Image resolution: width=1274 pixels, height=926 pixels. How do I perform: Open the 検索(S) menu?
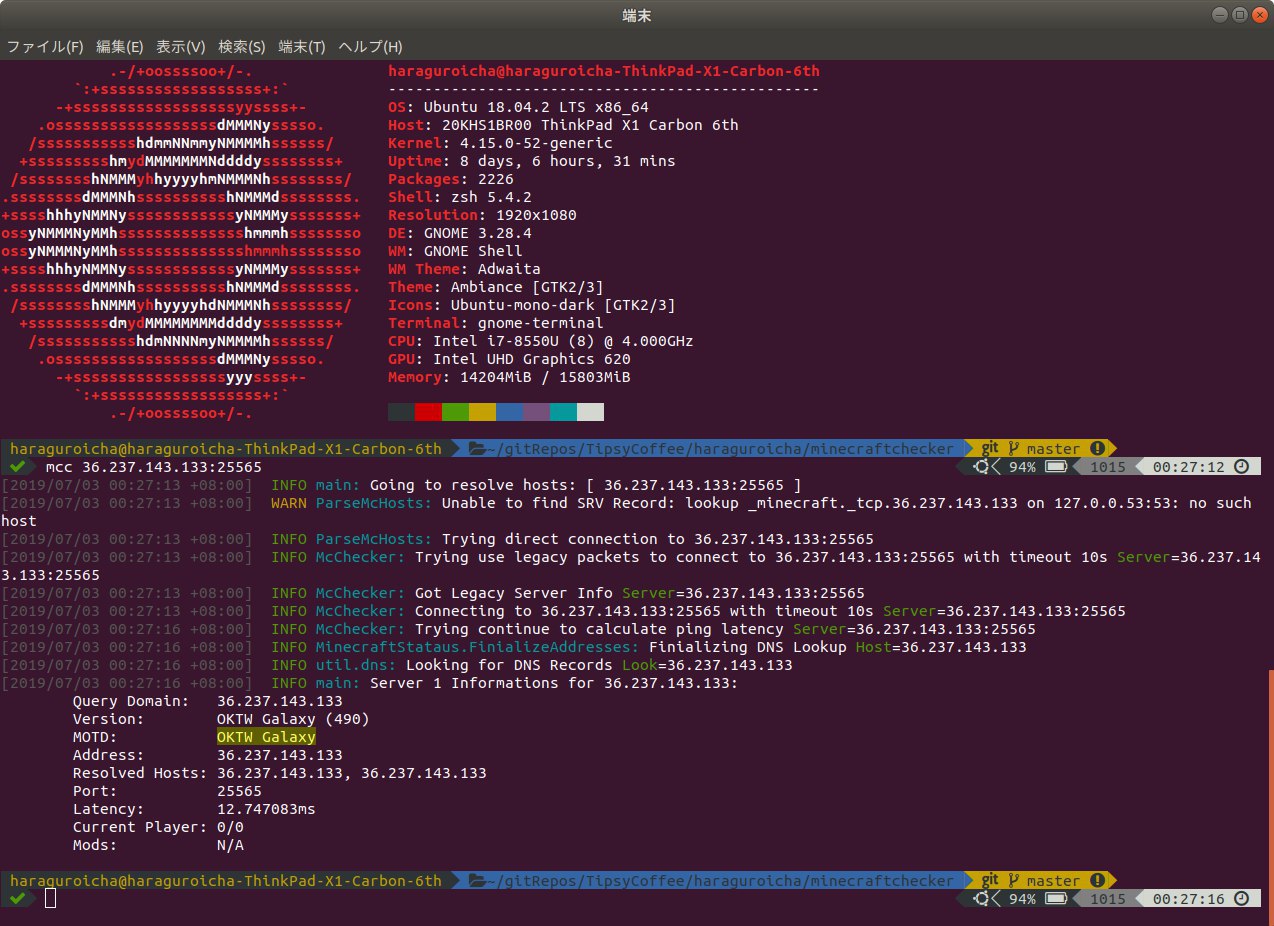click(242, 47)
